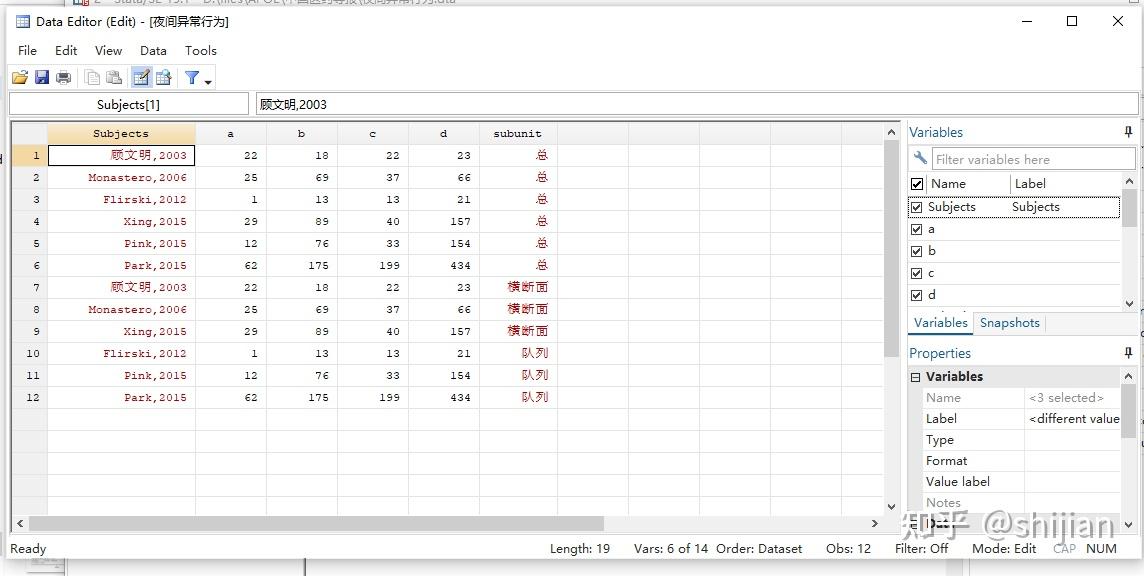Open the wrench dropdown in Variables filter

(920, 158)
